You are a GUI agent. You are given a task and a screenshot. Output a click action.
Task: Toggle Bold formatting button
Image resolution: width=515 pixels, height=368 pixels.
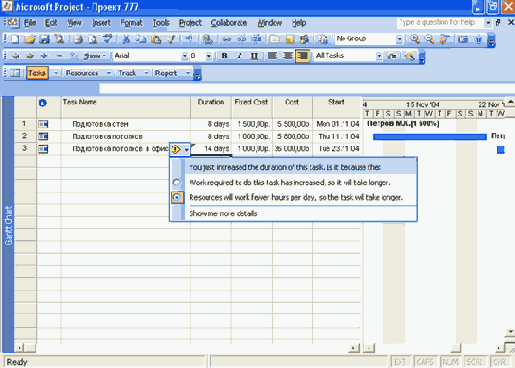coord(224,56)
